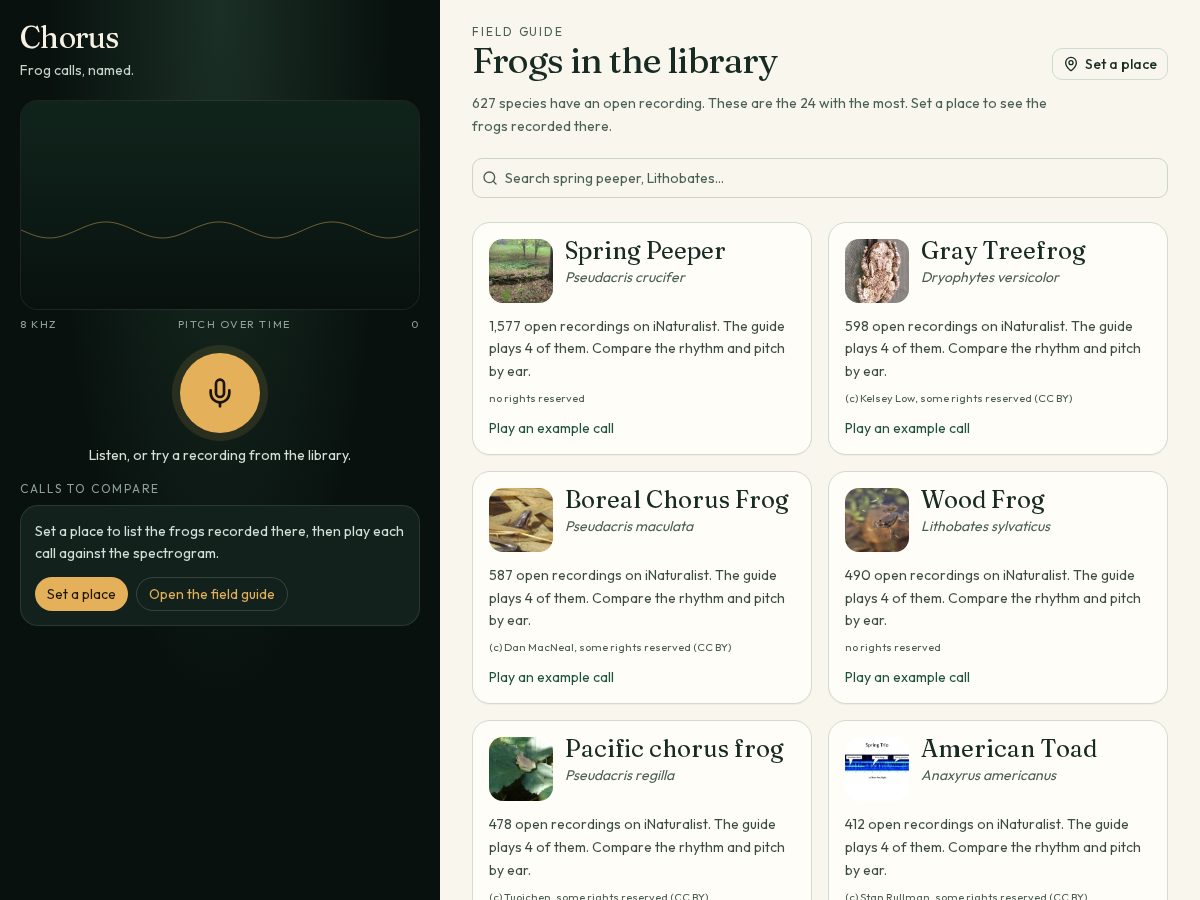
Task: Click the Pseudacris regilla scientific name
Action: coord(619,775)
